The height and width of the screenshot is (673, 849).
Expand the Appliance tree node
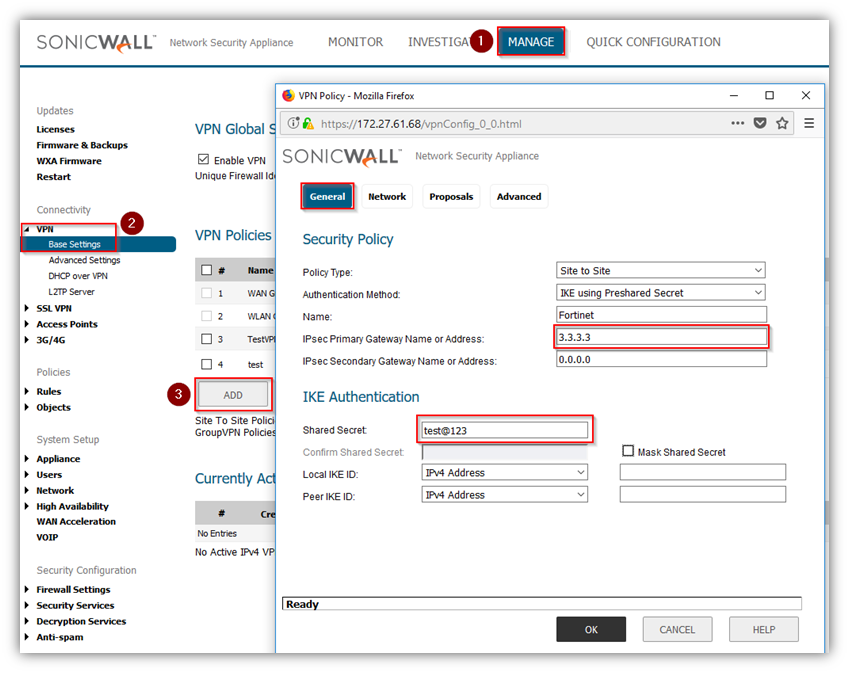pyautogui.click(x=27, y=459)
